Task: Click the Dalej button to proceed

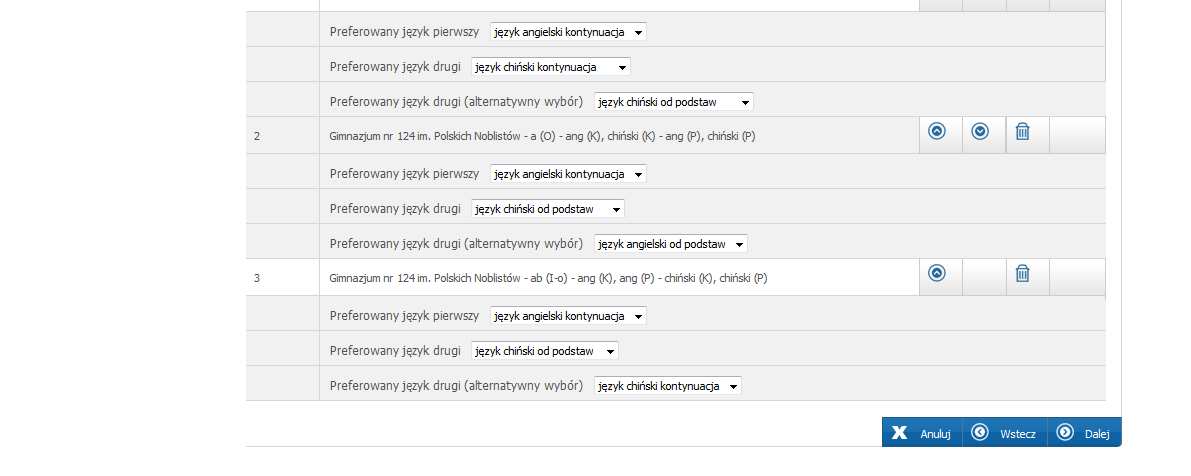Action: click(x=1084, y=433)
